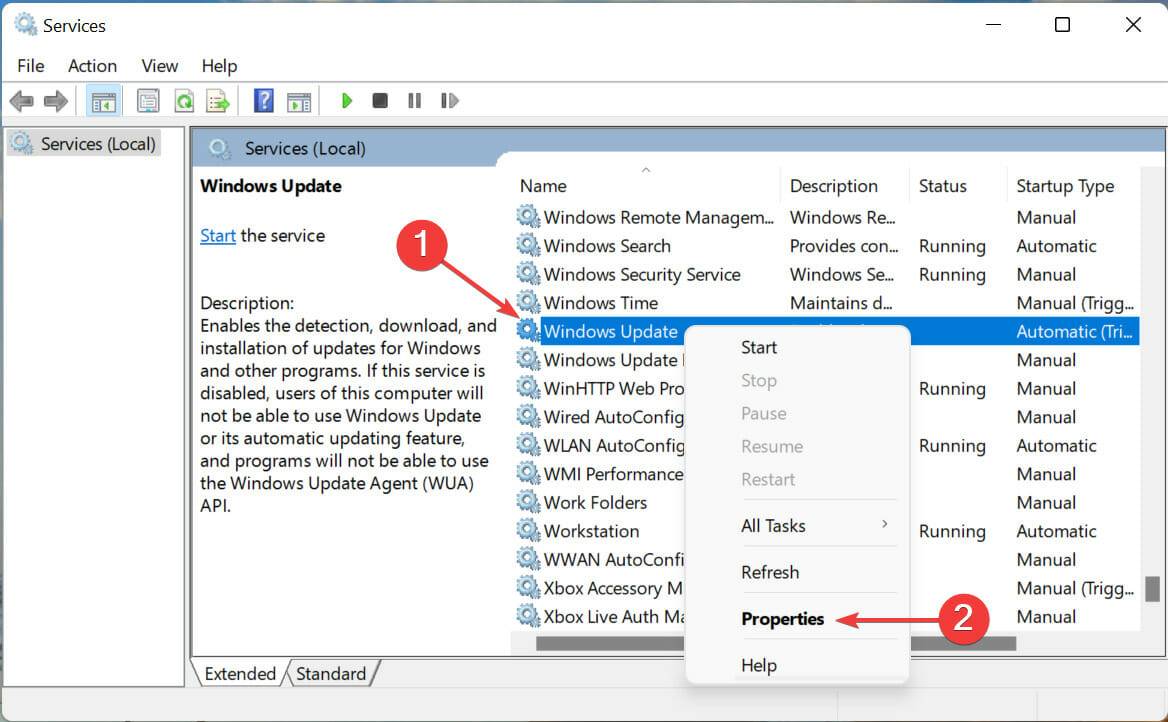
Task: Collapse entries by clicking the Name column sort arrow
Action: (x=645, y=170)
